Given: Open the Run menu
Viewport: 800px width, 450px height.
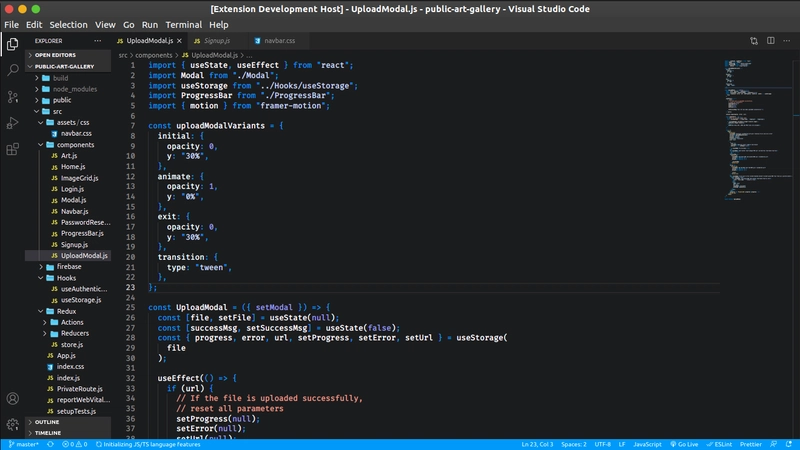Looking at the screenshot, I should tap(149, 24).
